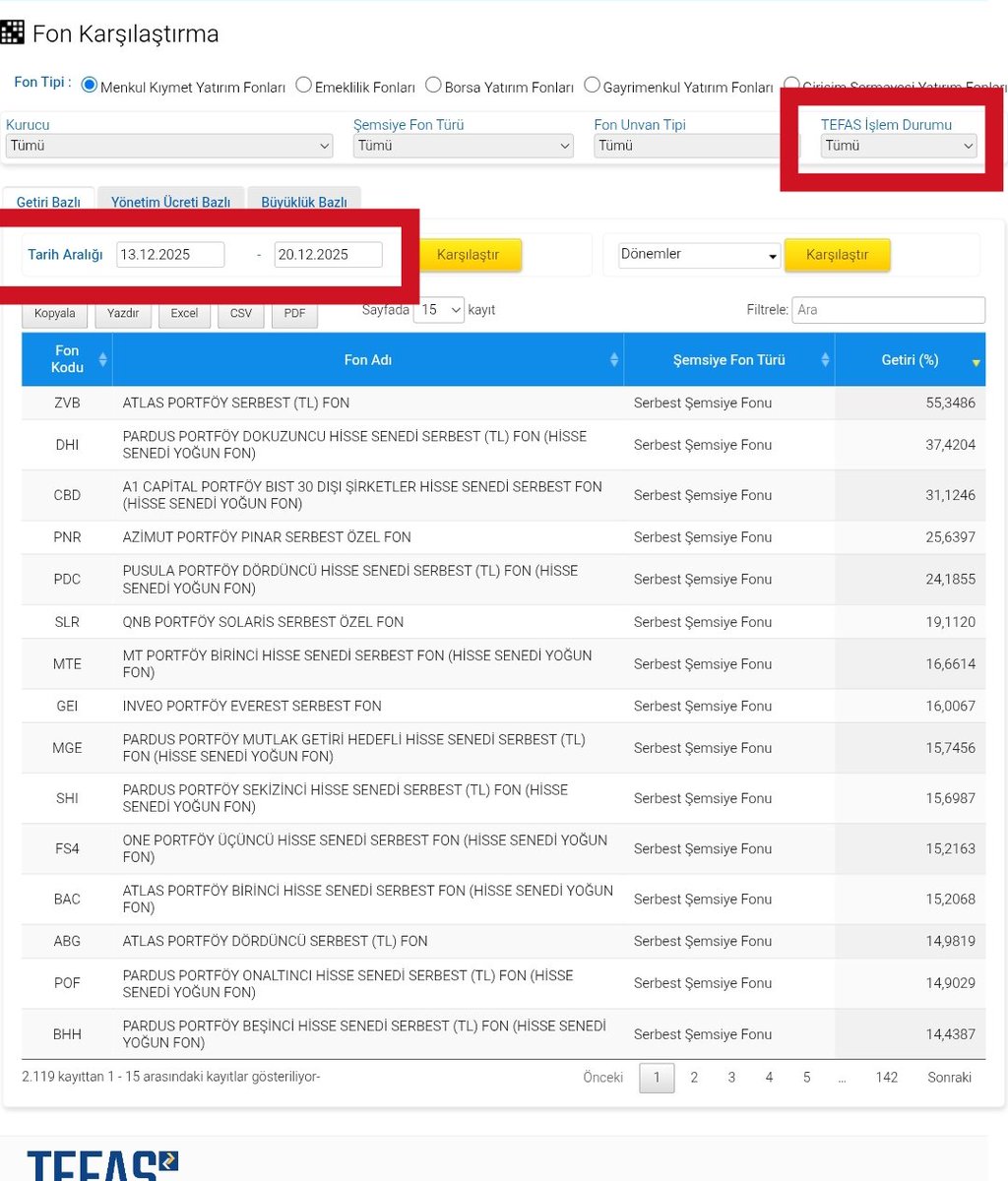The image size is (1008, 1181).
Task: Select Gayrimenkul Yatırım Fonları radio button
Action: (x=592, y=86)
